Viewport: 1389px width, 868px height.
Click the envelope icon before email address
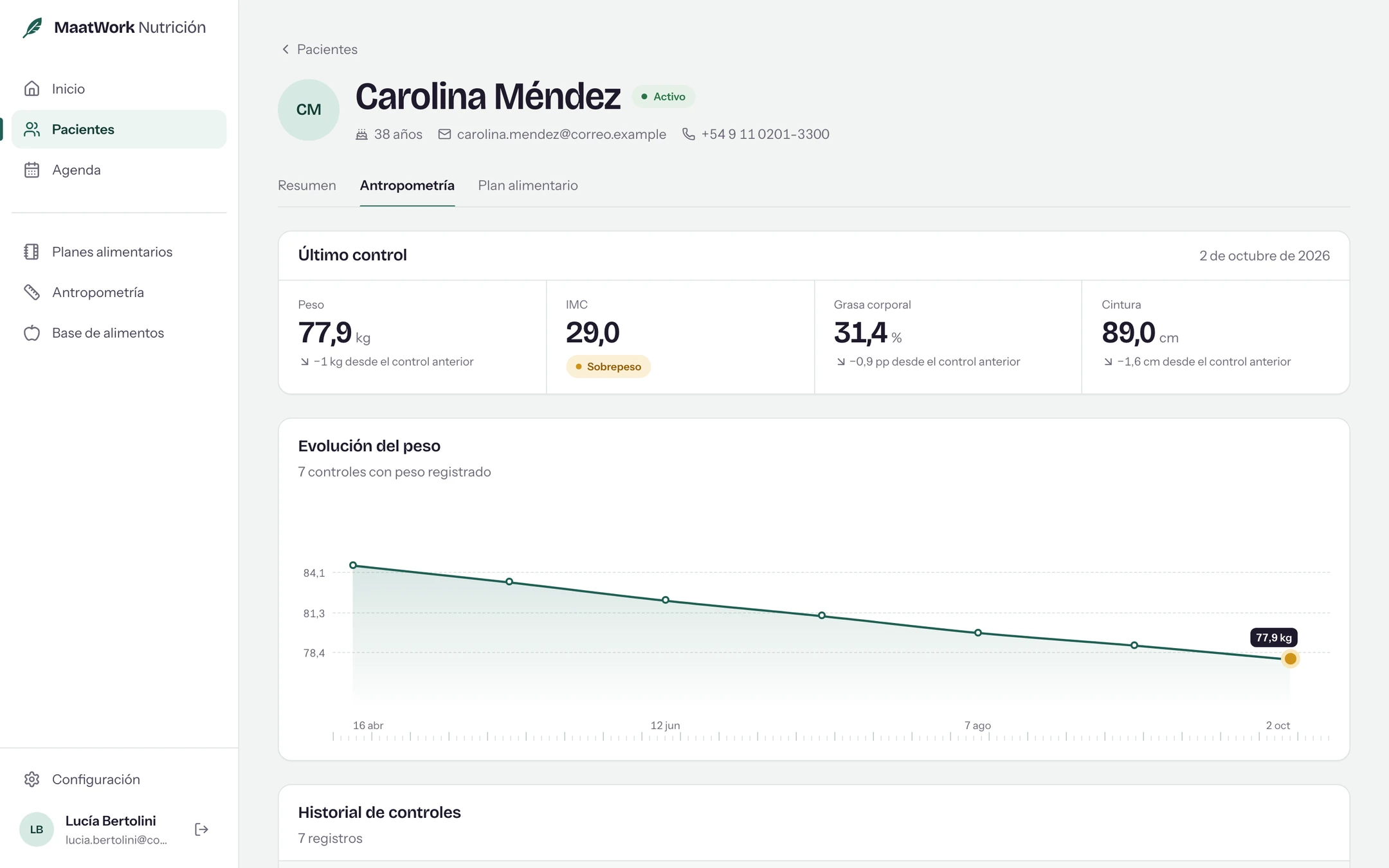click(444, 134)
